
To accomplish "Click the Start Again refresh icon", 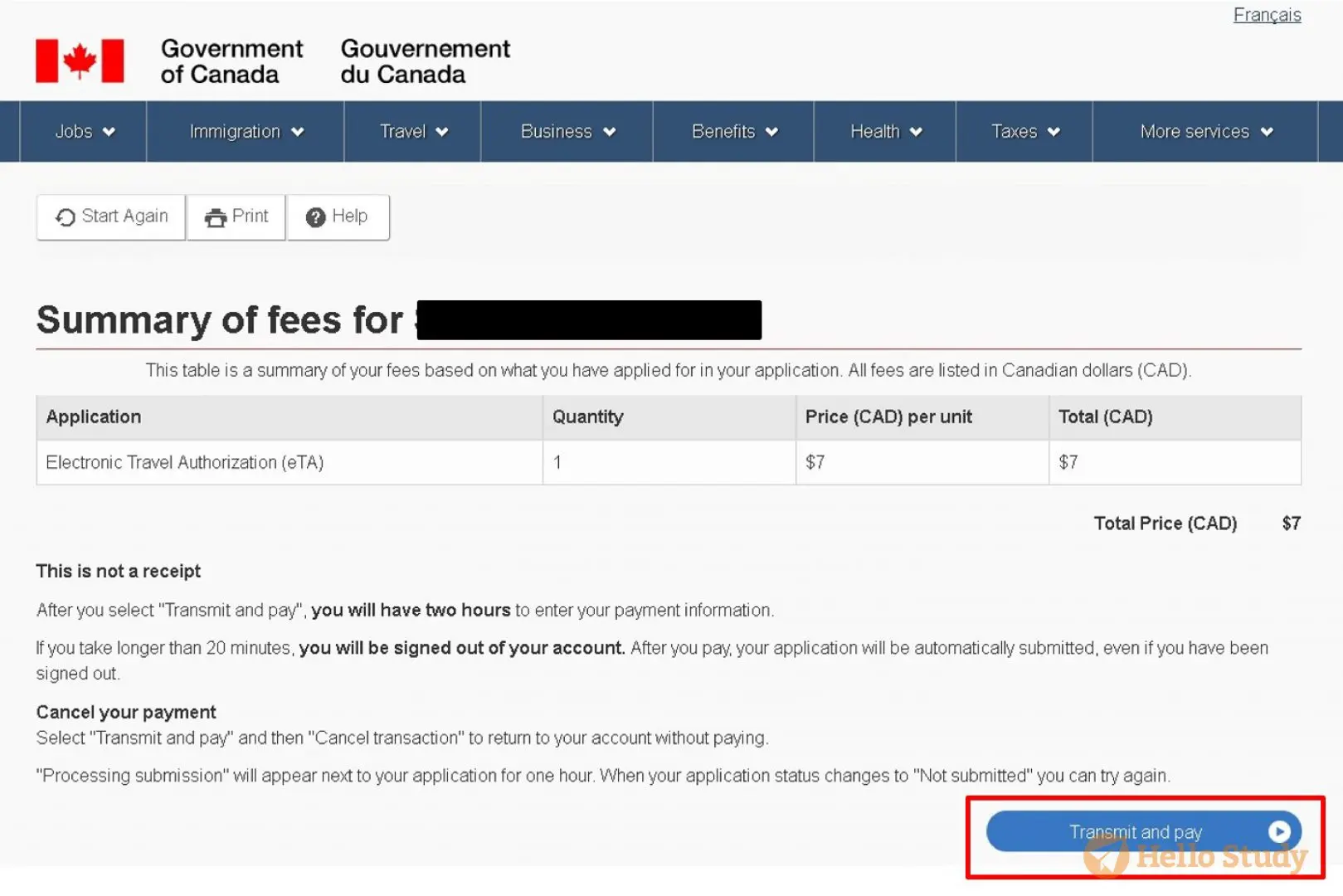I will [66, 217].
